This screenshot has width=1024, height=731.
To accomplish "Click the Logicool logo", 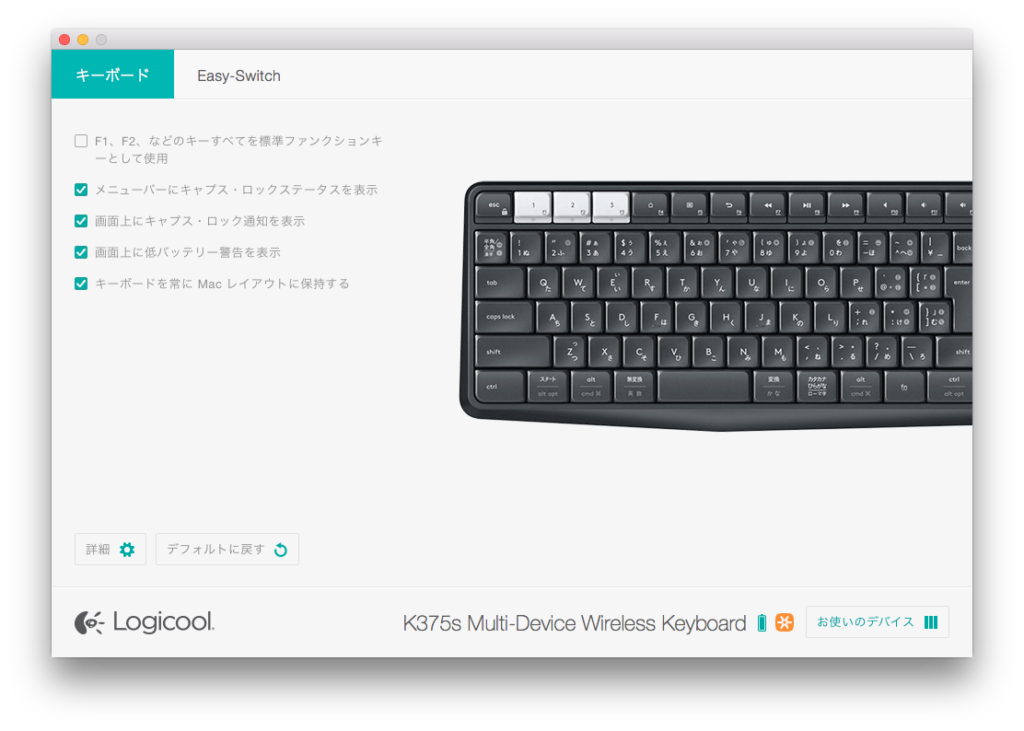I will (x=144, y=622).
